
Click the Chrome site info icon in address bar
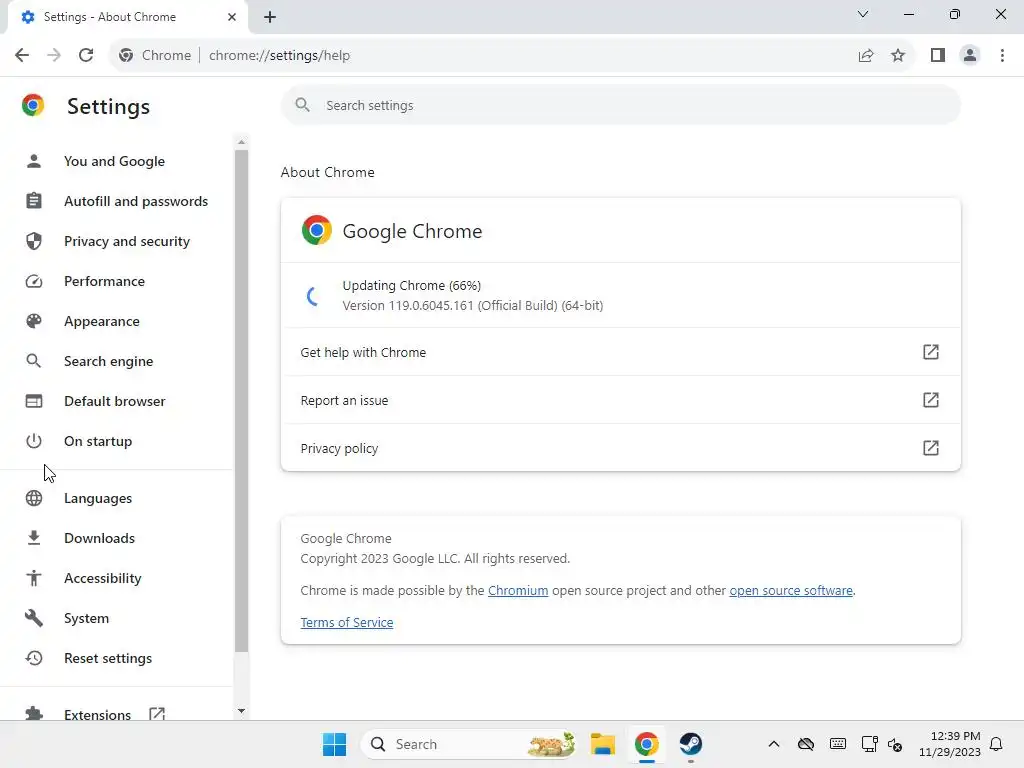(x=127, y=55)
